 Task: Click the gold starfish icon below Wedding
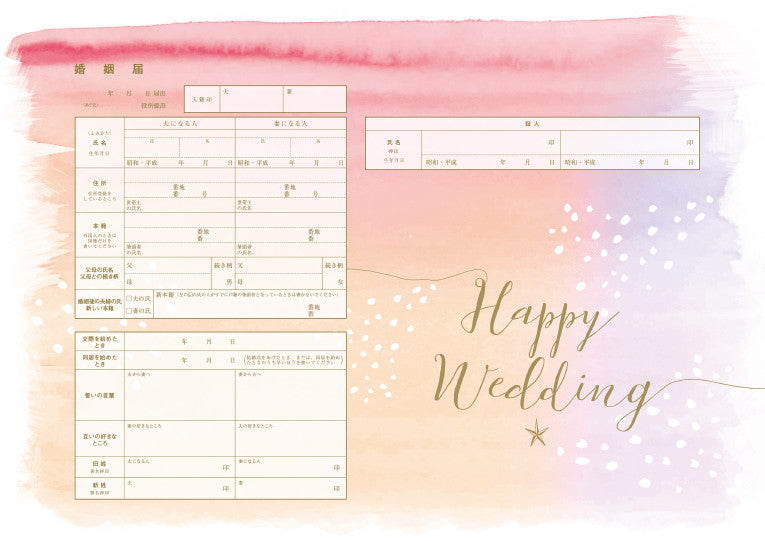click(538, 433)
